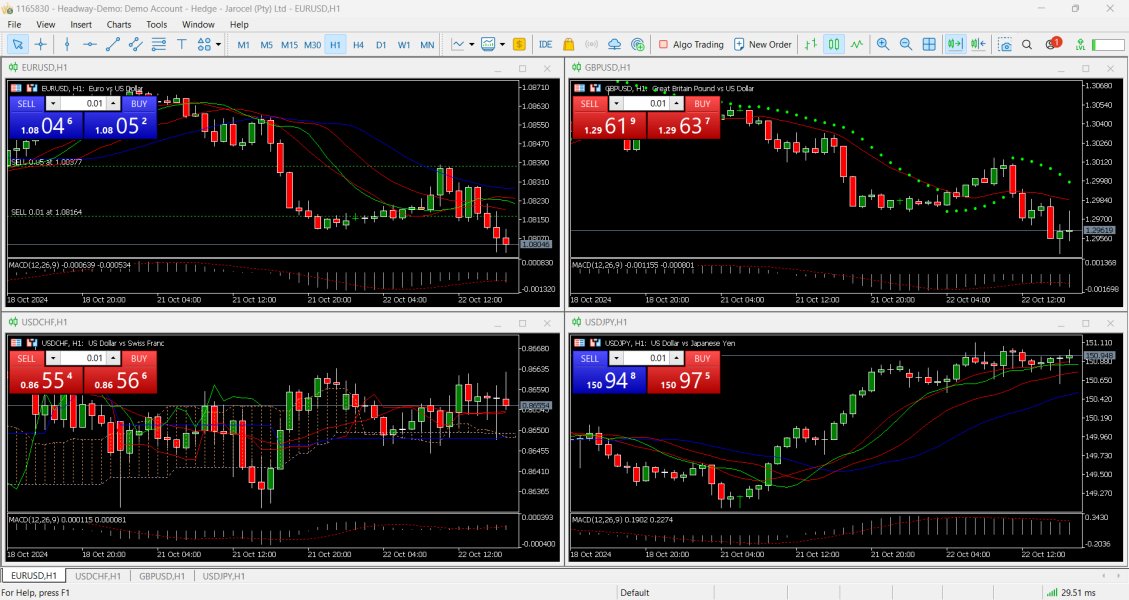Open the Tools menu
This screenshot has height=600, width=1129.
click(156, 24)
